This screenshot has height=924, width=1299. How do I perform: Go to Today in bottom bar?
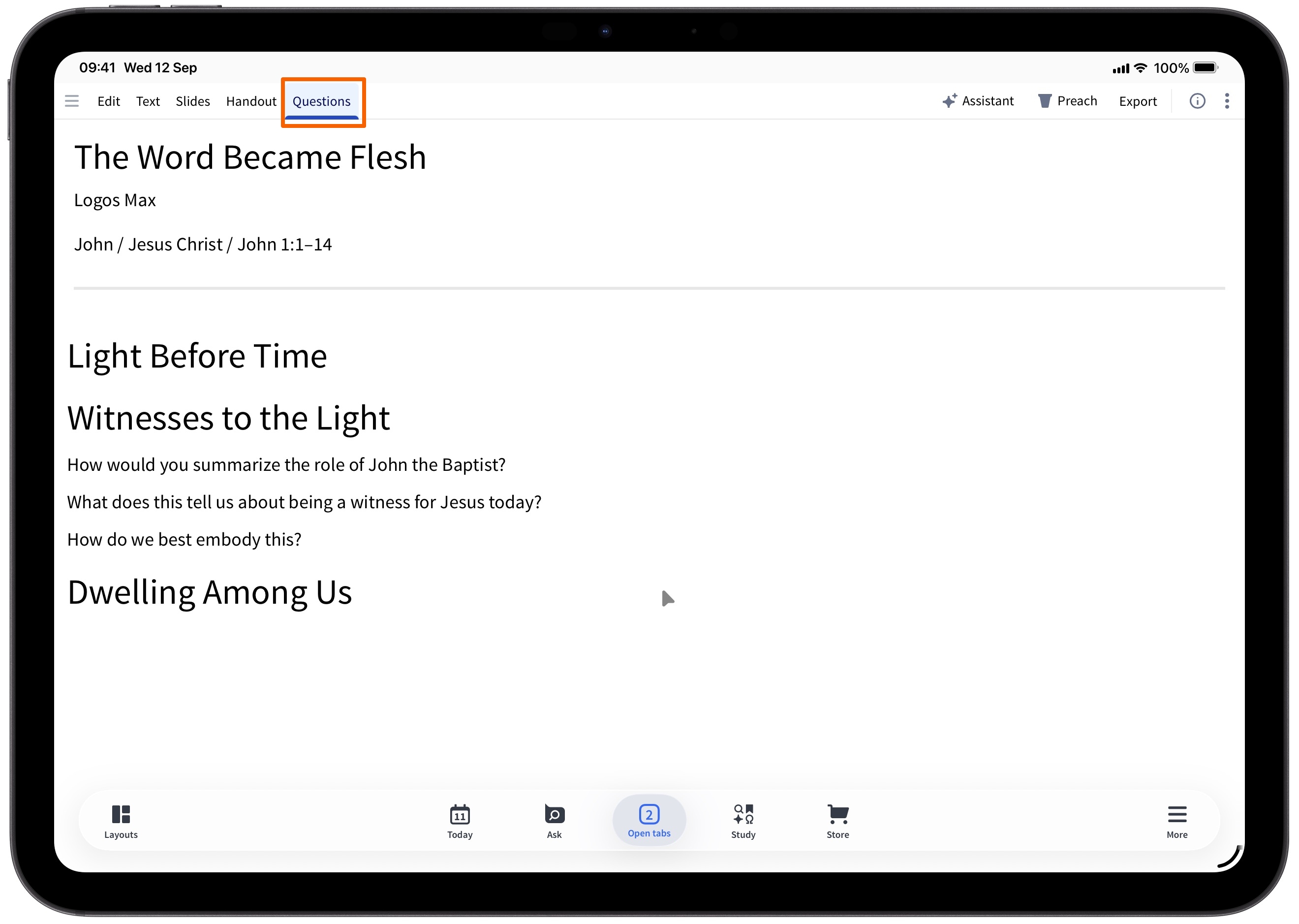pos(460,822)
